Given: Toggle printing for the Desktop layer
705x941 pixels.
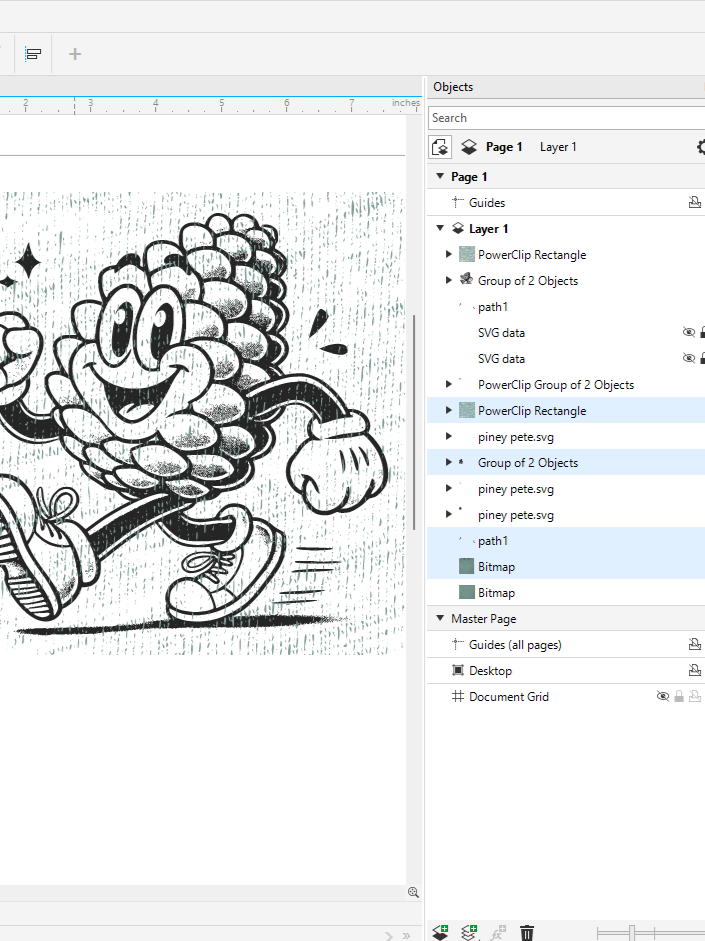Looking at the screenshot, I should tap(695, 670).
